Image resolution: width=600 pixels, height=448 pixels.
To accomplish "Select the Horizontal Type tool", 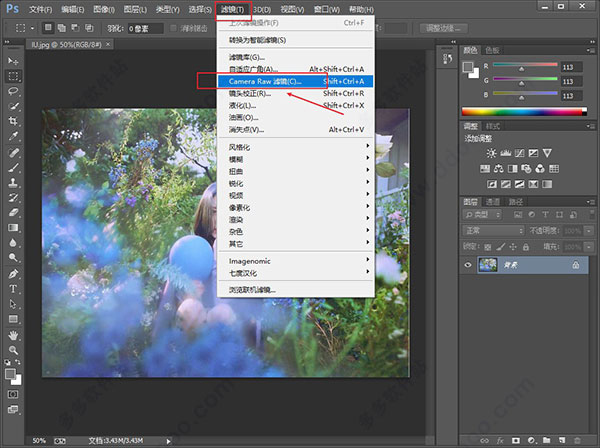I will point(13,288).
